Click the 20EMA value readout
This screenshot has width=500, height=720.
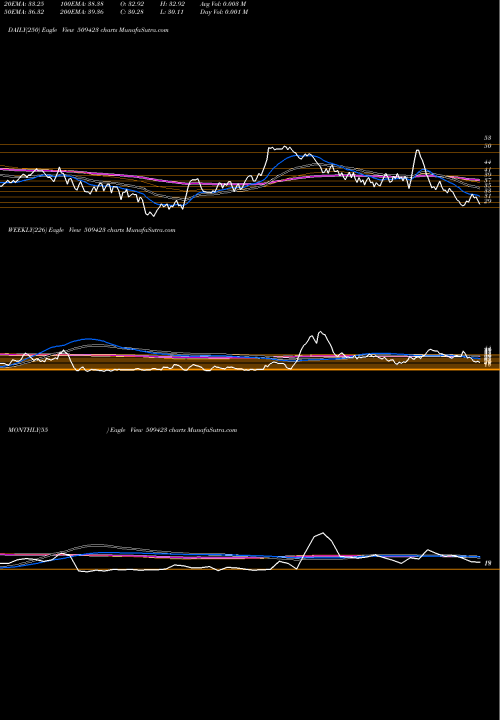[22, 4]
